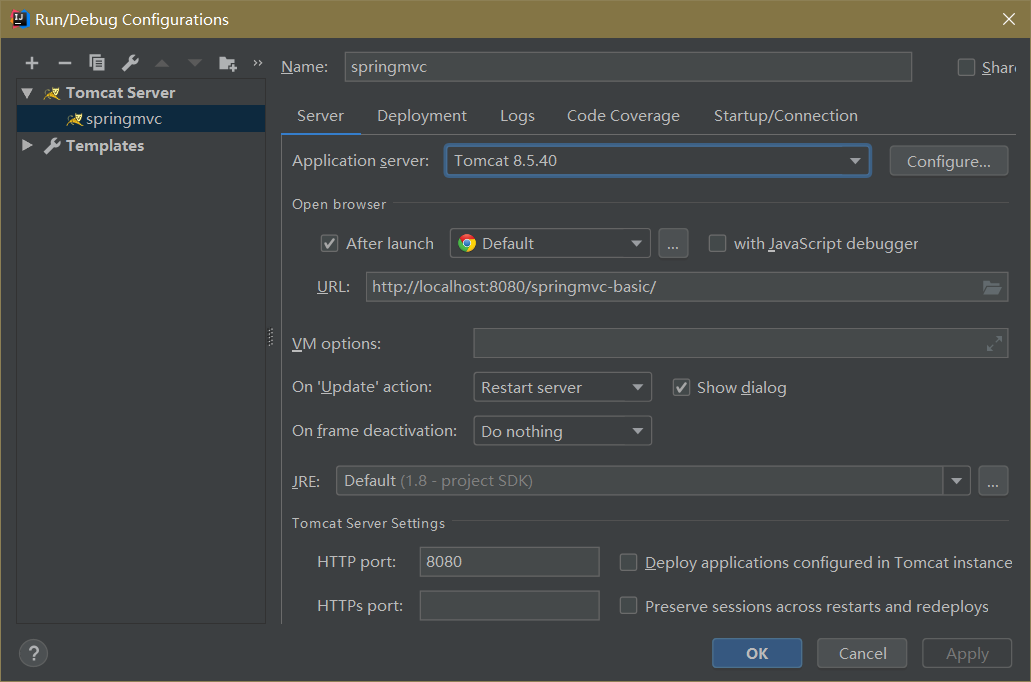Click the Add New Configuration plus icon
The height and width of the screenshot is (682, 1031).
click(32, 63)
